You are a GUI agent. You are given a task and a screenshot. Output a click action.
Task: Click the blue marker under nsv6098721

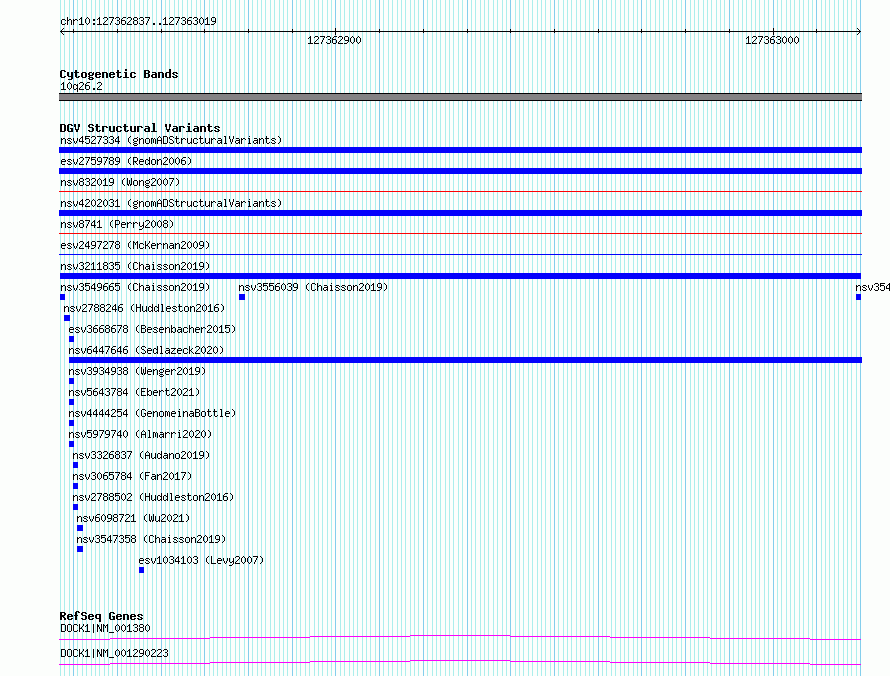pos(80,528)
